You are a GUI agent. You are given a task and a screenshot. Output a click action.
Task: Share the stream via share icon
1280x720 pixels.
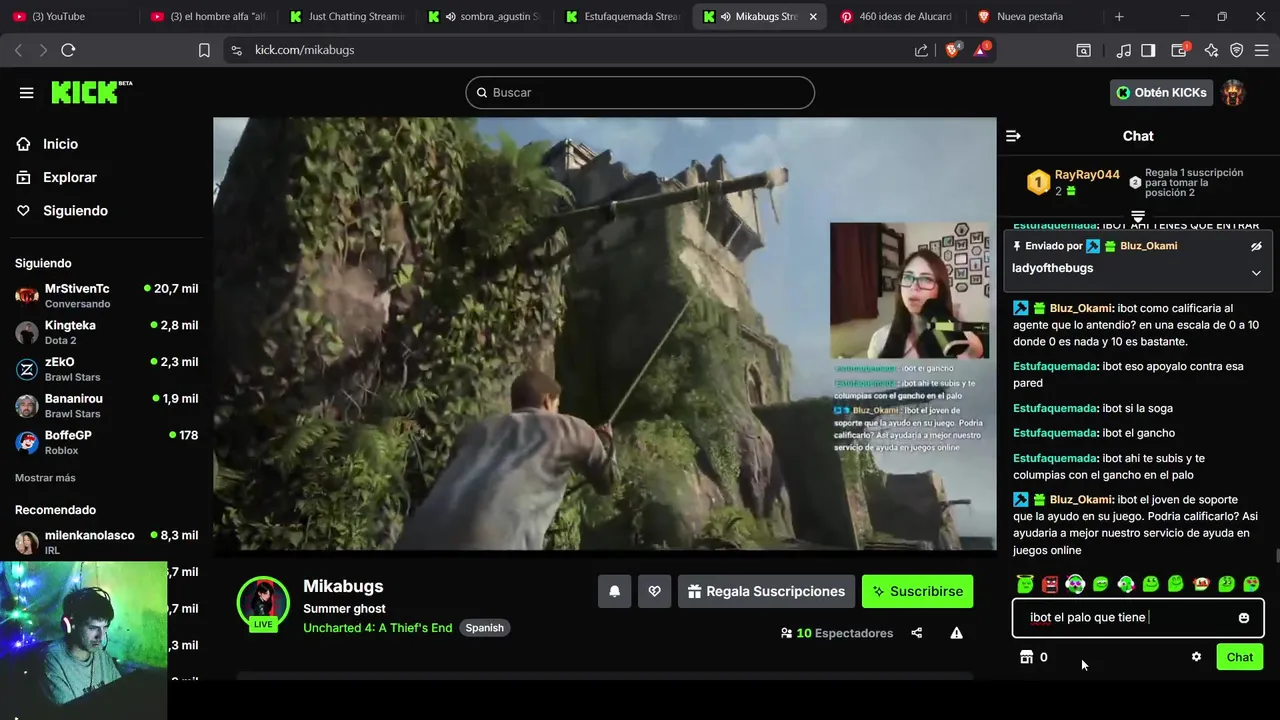(x=917, y=633)
